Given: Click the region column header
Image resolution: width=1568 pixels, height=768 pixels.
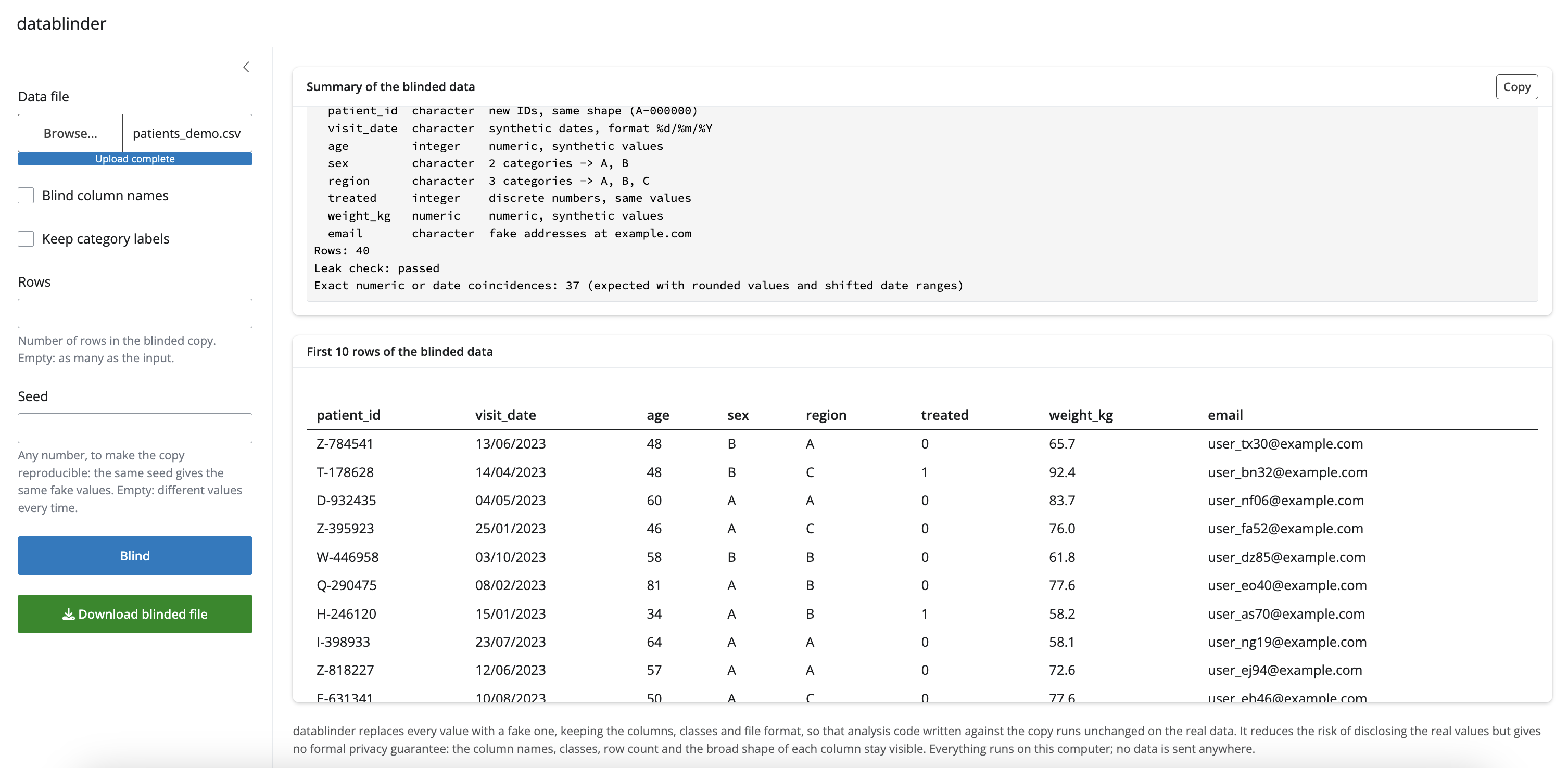Looking at the screenshot, I should [x=826, y=416].
